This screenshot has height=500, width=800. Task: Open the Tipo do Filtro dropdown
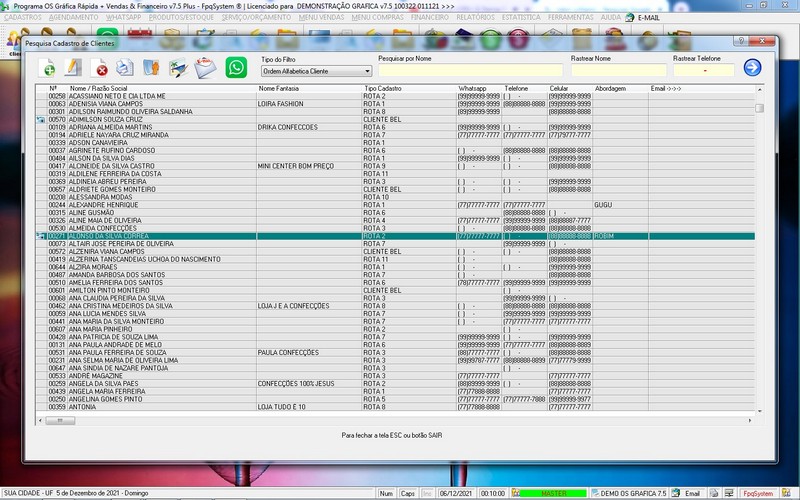(x=316, y=71)
